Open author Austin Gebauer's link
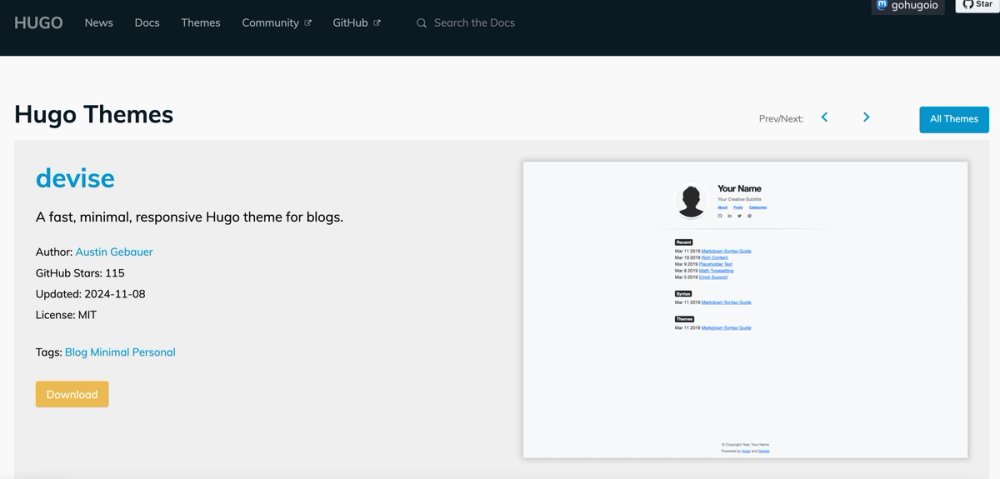 (114, 252)
